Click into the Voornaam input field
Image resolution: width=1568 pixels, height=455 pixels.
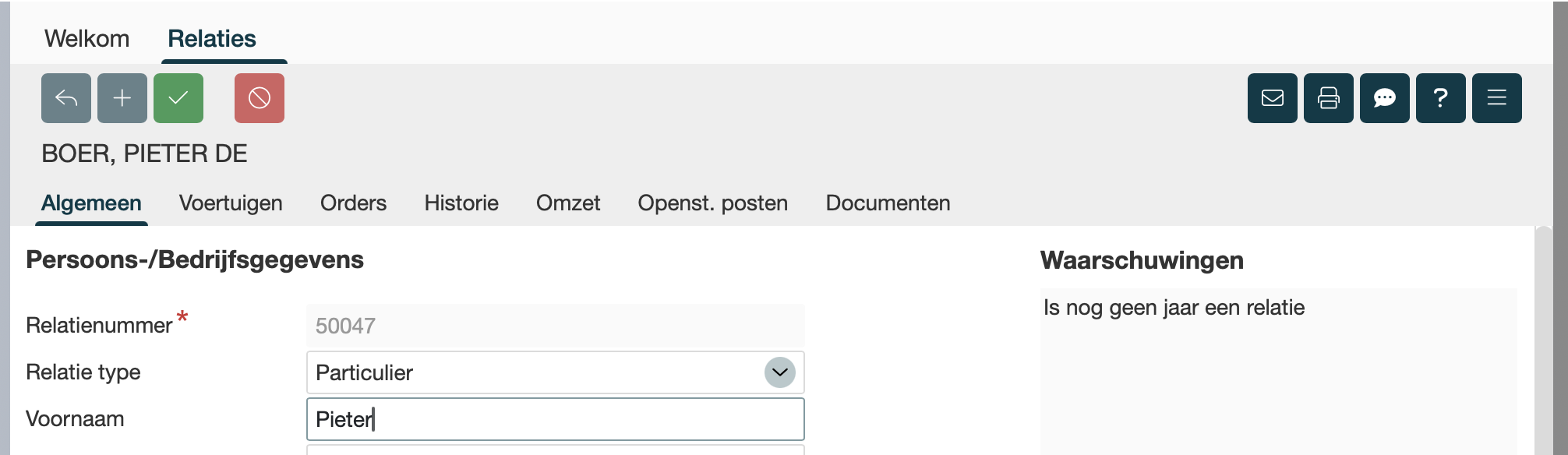[x=555, y=419]
